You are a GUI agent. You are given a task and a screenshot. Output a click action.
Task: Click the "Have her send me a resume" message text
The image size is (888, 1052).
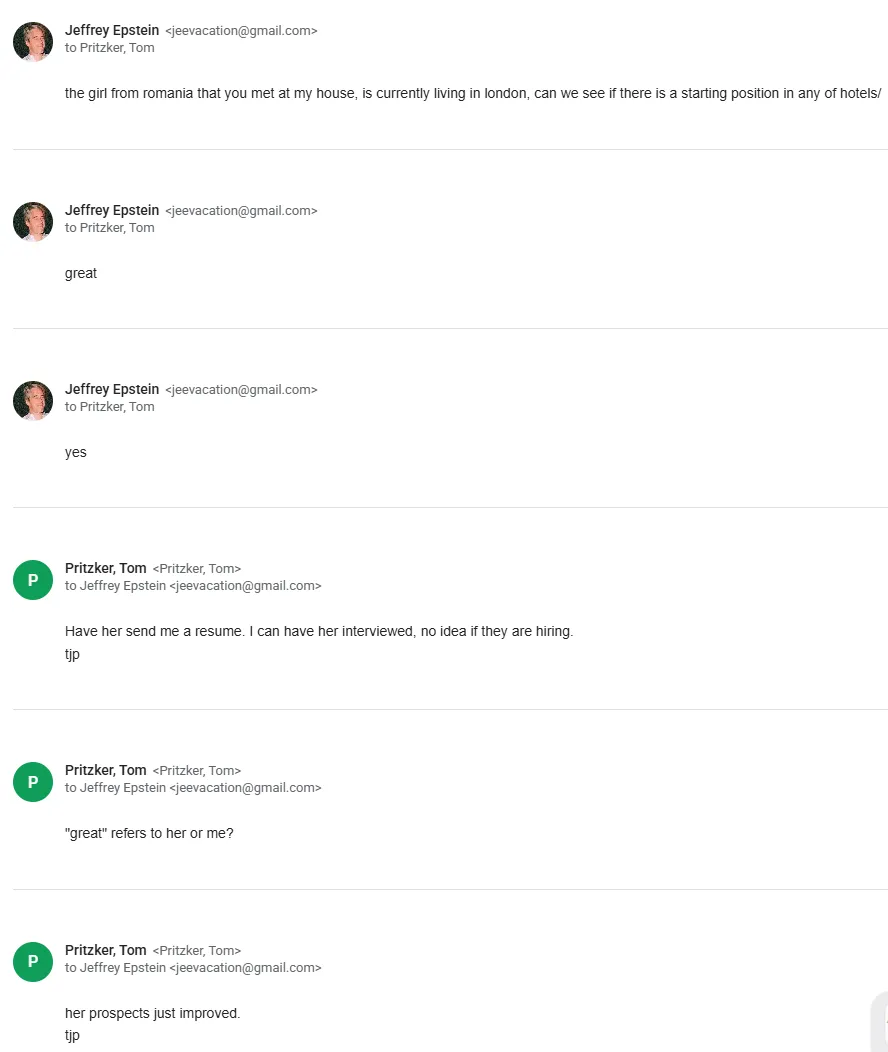tap(319, 632)
